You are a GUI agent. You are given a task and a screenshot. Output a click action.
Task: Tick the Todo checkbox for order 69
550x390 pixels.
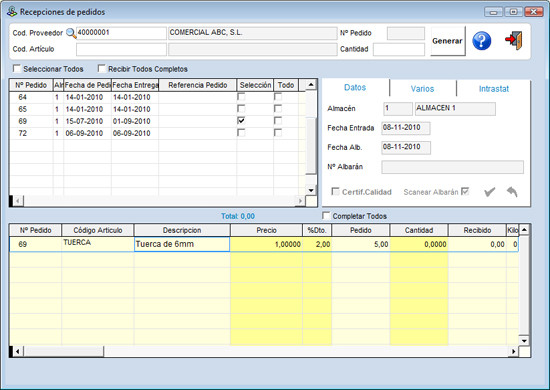click(x=278, y=121)
